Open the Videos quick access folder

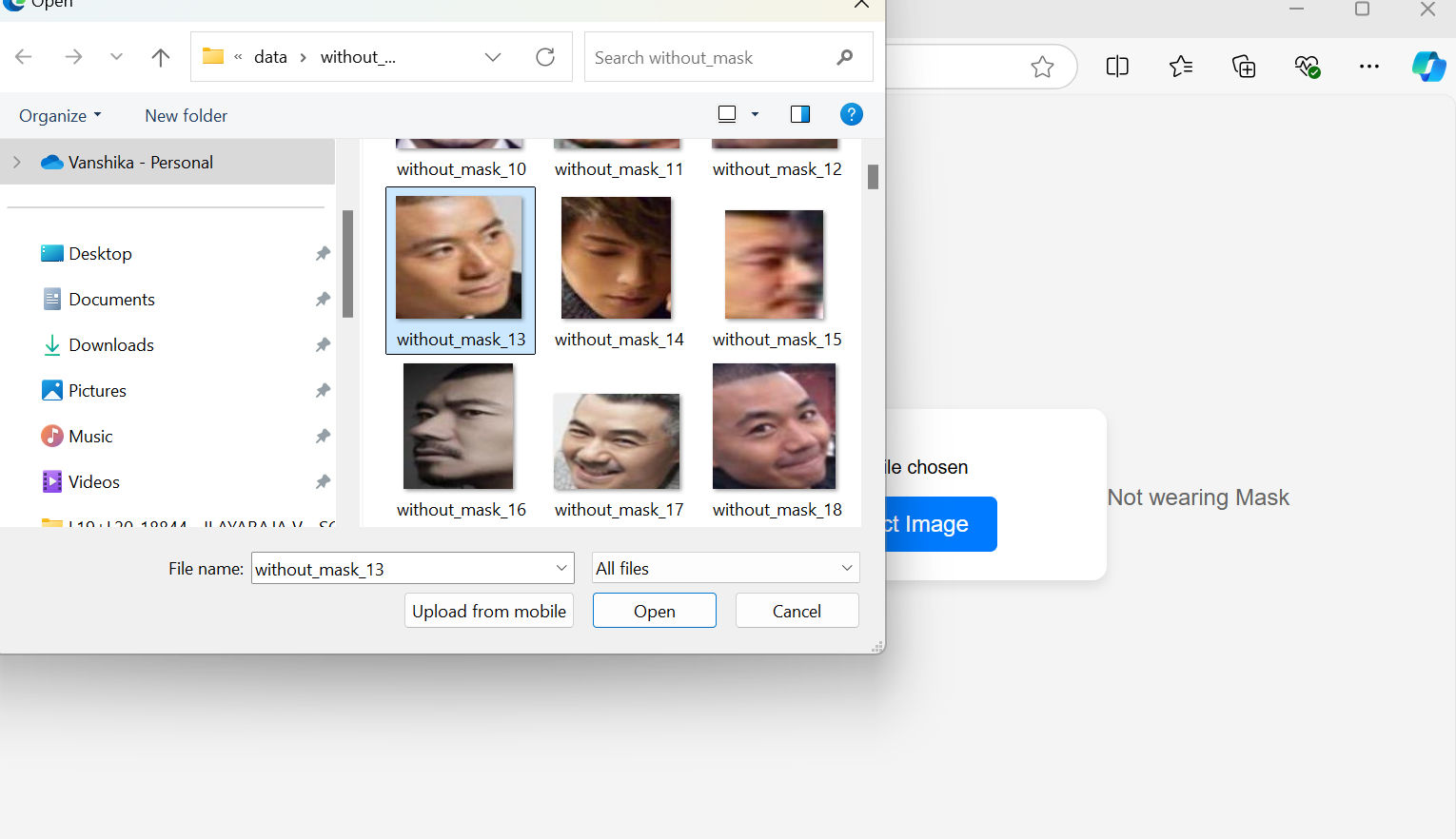[x=94, y=482]
